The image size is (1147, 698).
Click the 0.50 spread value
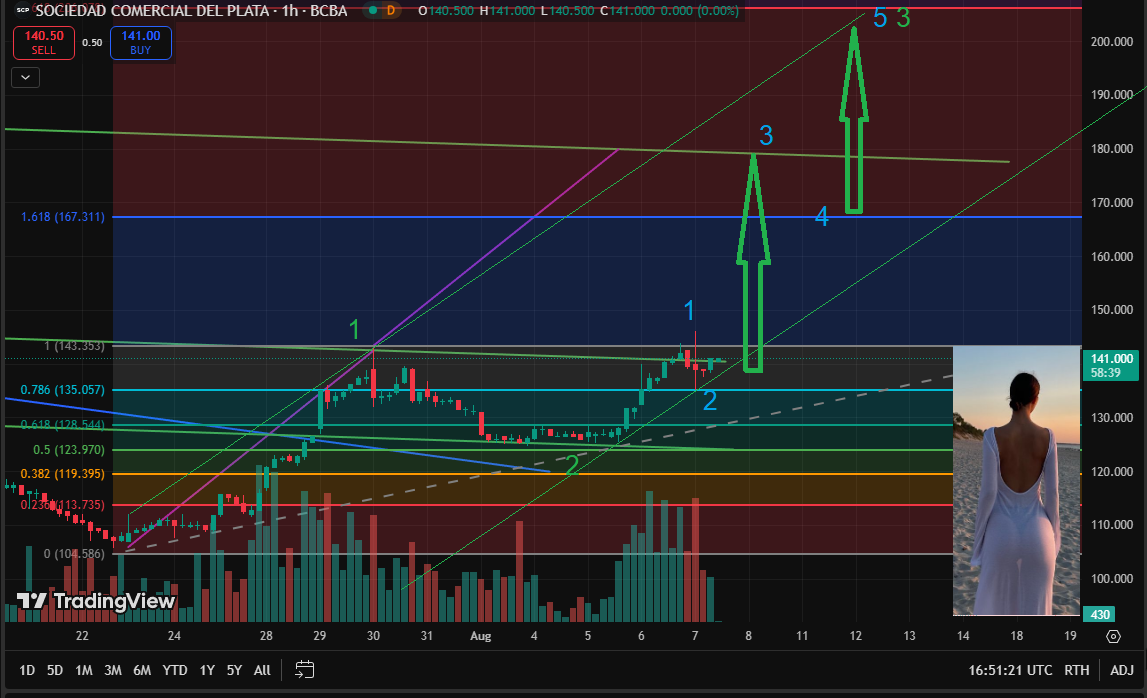(92, 42)
